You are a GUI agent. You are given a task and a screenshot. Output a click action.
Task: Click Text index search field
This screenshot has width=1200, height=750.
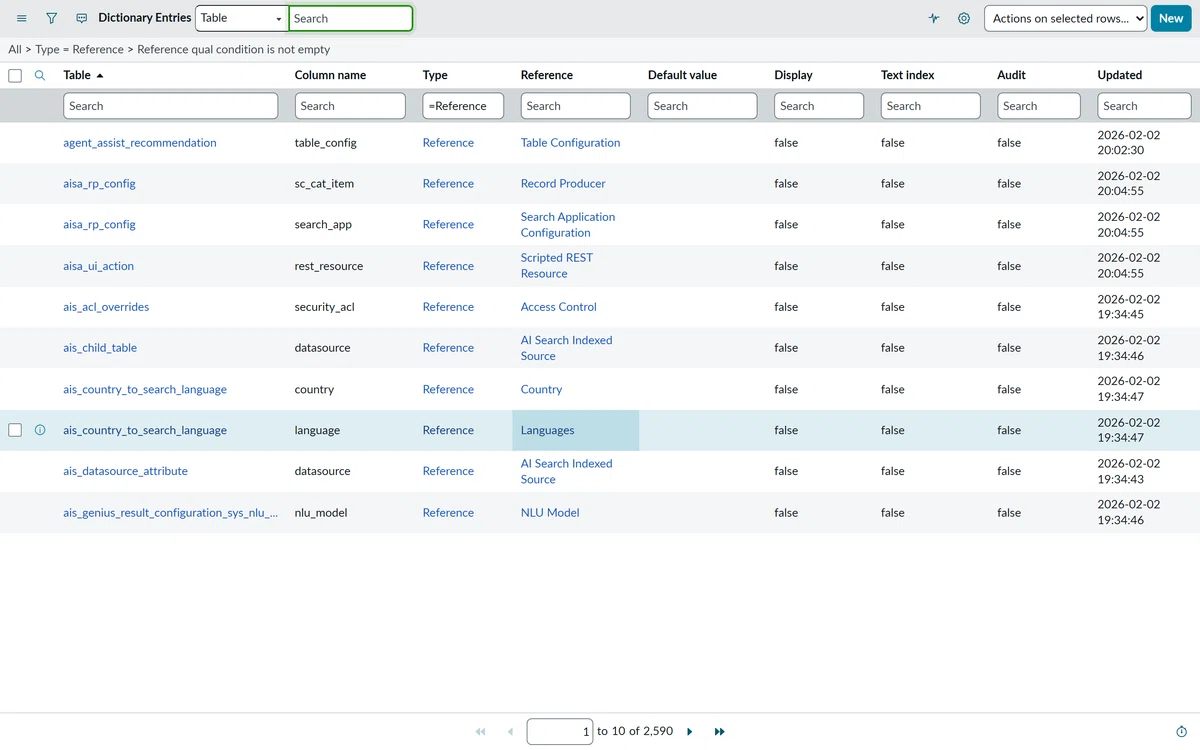[x=931, y=106]
